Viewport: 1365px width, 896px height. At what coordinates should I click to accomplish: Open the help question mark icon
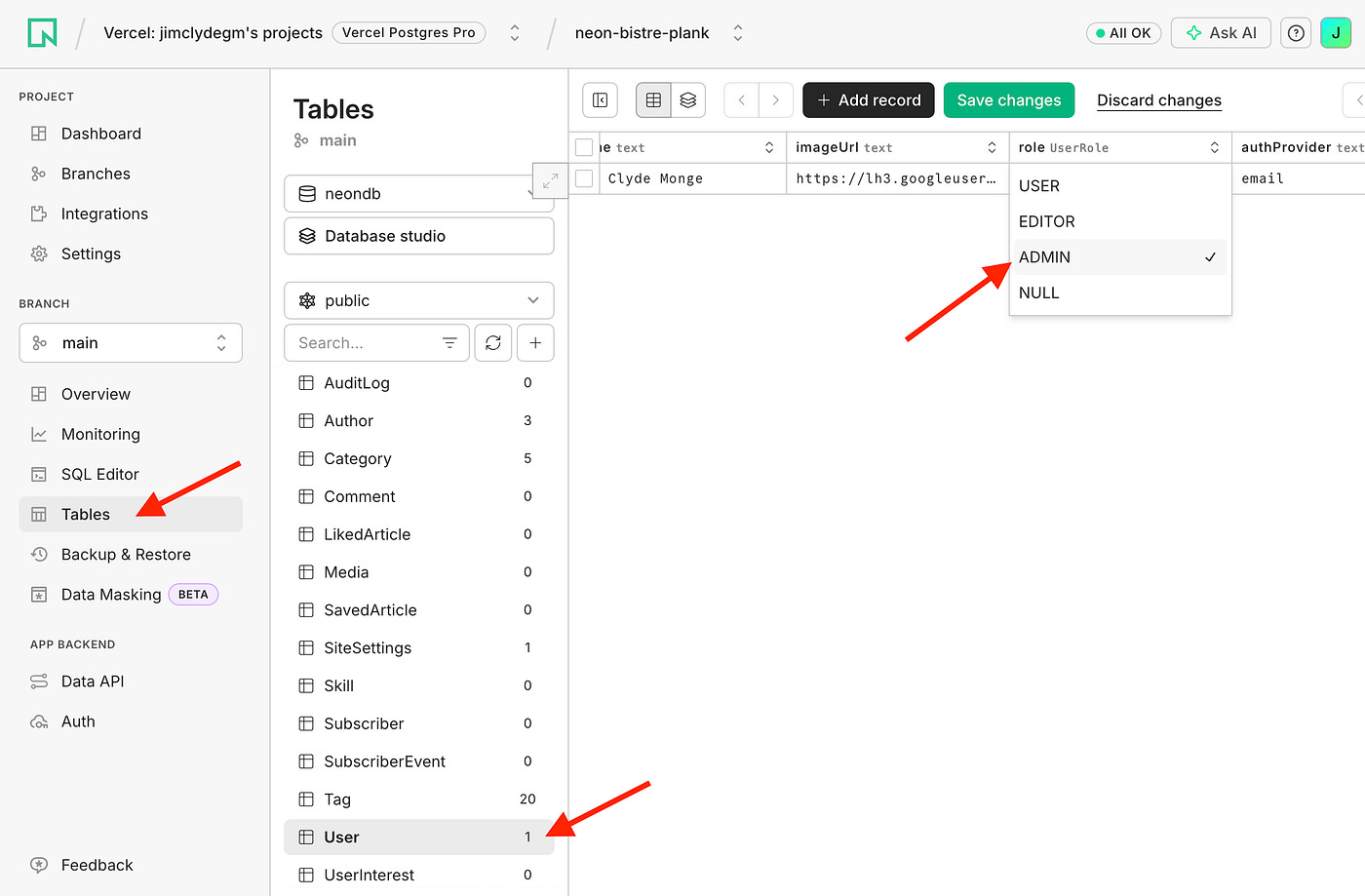(x=1296, y=33)
